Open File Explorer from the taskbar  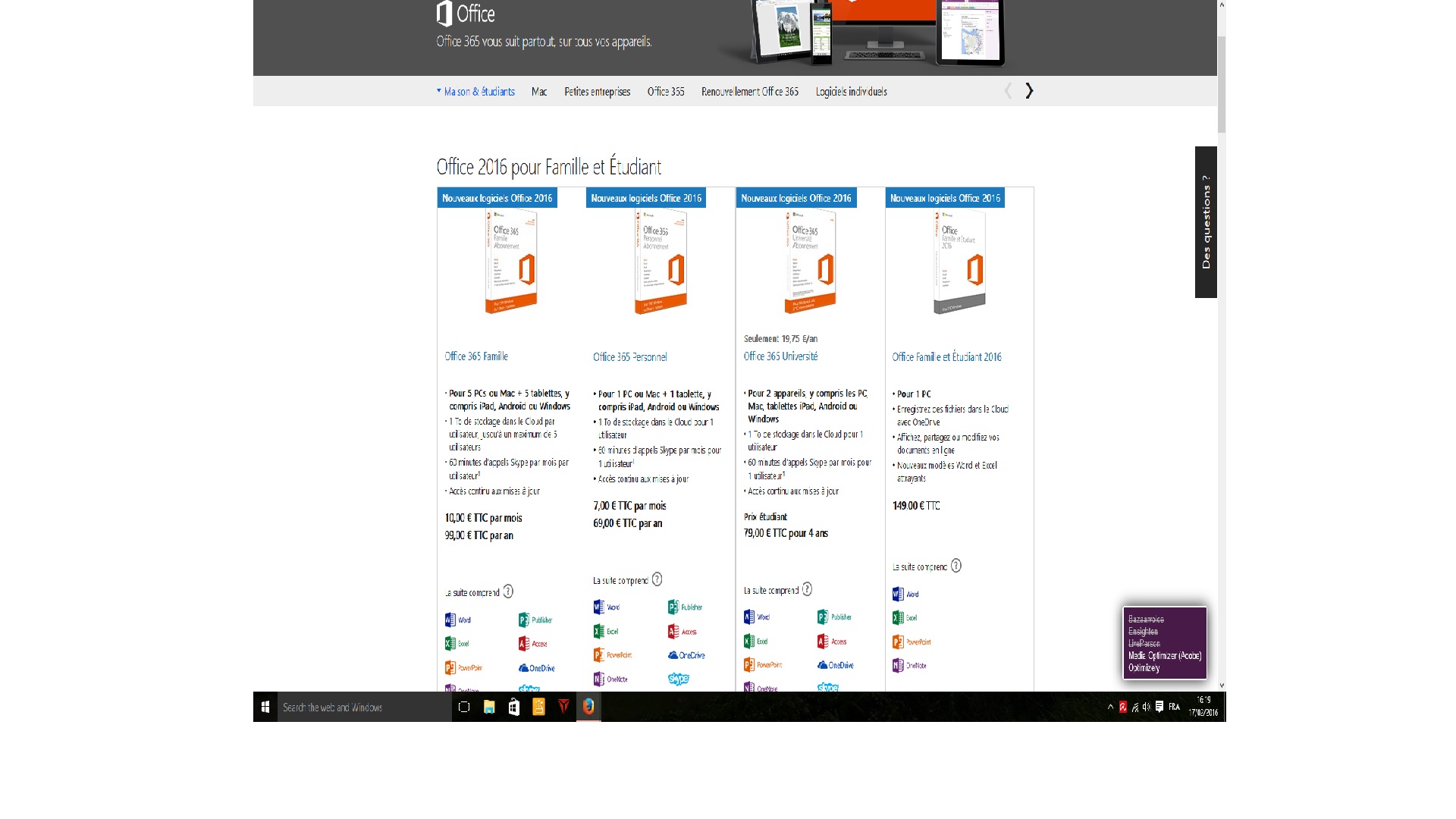click(489, 707)
